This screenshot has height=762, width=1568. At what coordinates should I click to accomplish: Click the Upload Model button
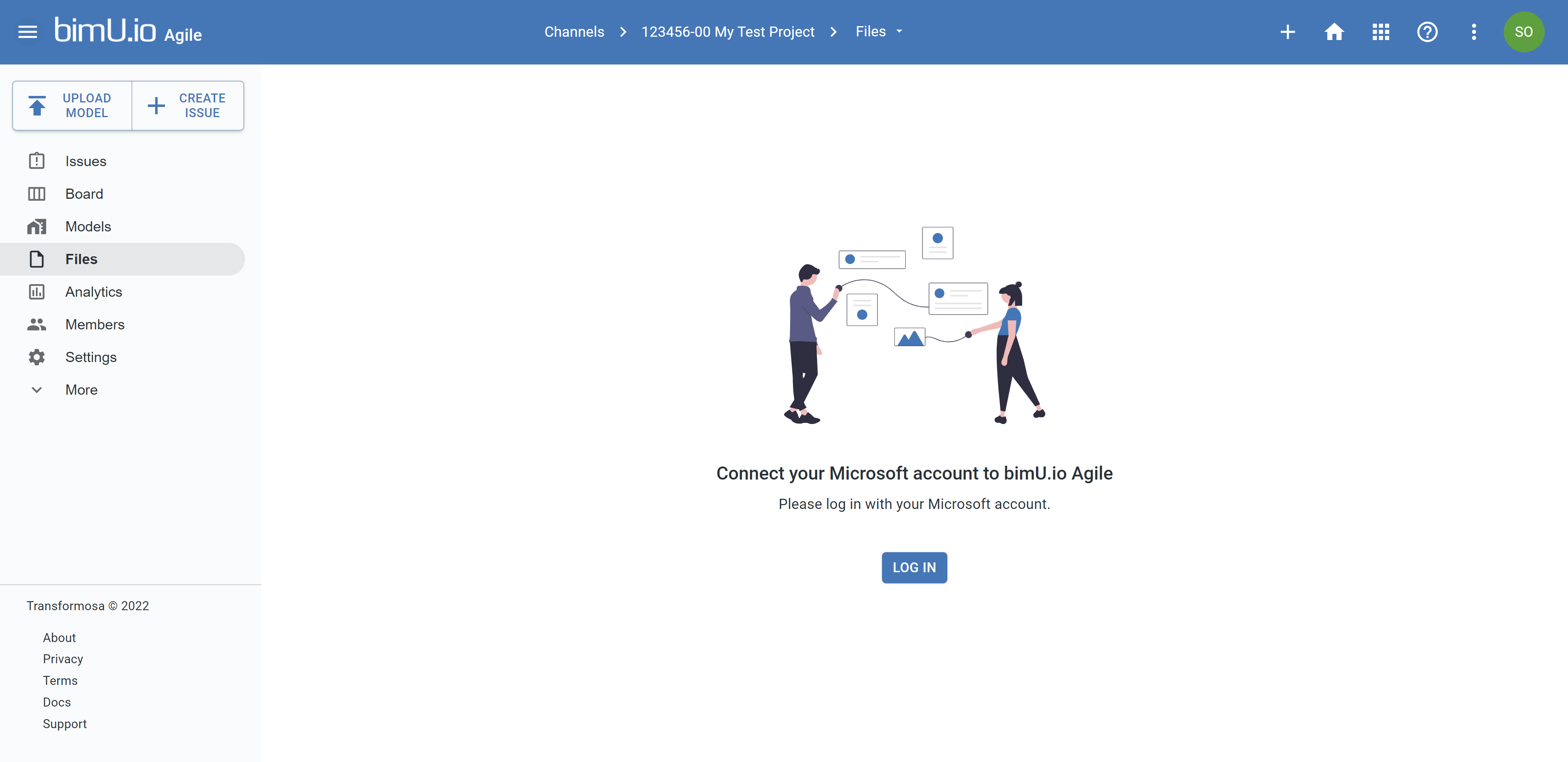(72, 105)
